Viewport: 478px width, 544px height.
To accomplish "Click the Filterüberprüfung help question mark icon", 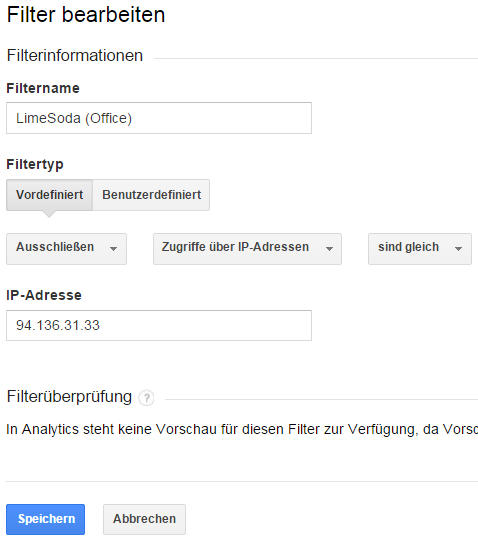I will [x=146, y=398].
